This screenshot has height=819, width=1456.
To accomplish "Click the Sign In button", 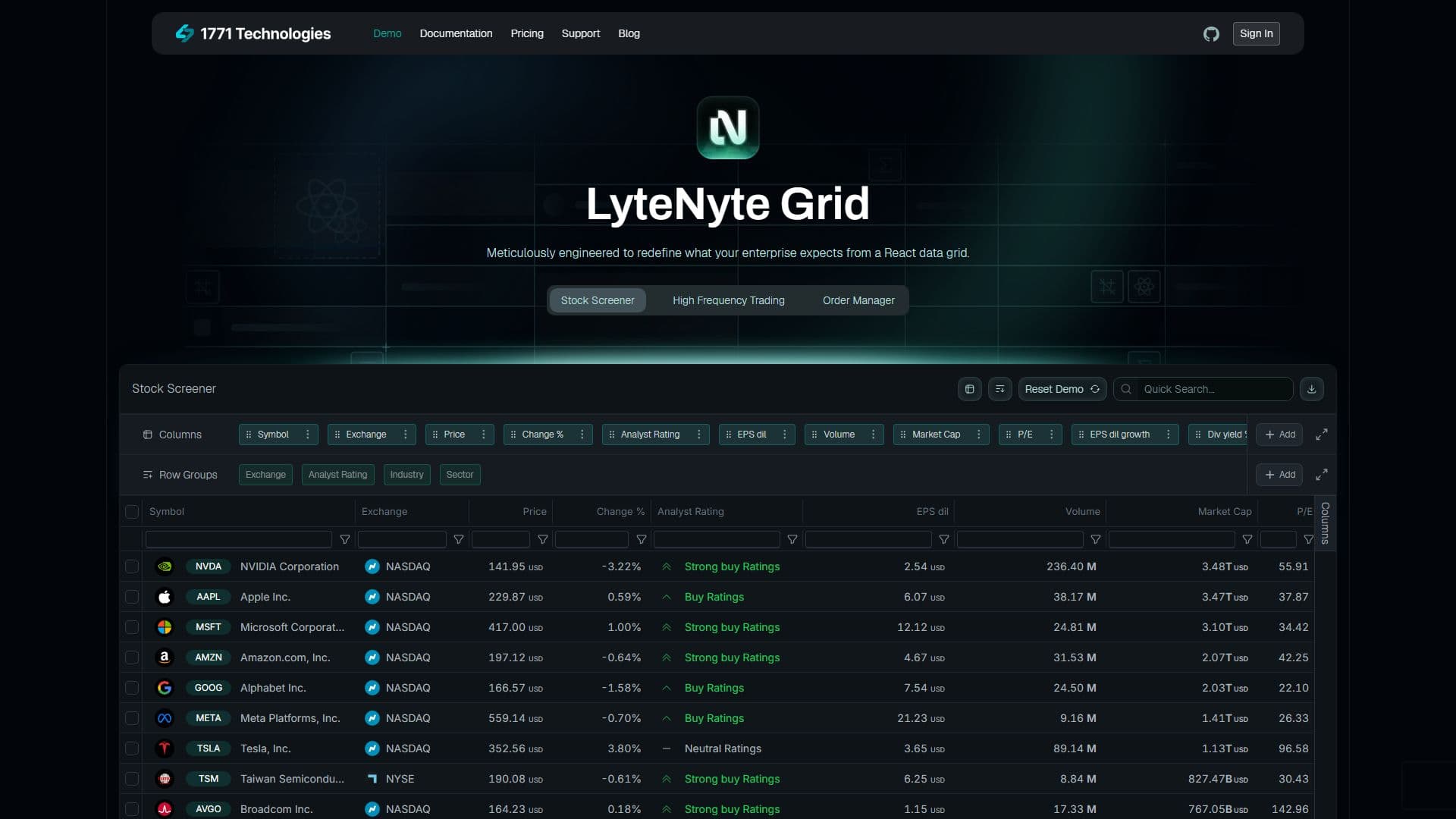I will click(1256, 33).
